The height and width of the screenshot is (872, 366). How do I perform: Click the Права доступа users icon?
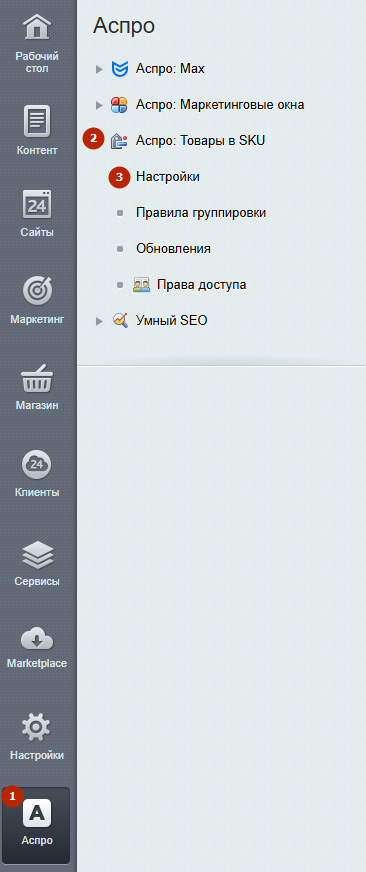(141, 285)
